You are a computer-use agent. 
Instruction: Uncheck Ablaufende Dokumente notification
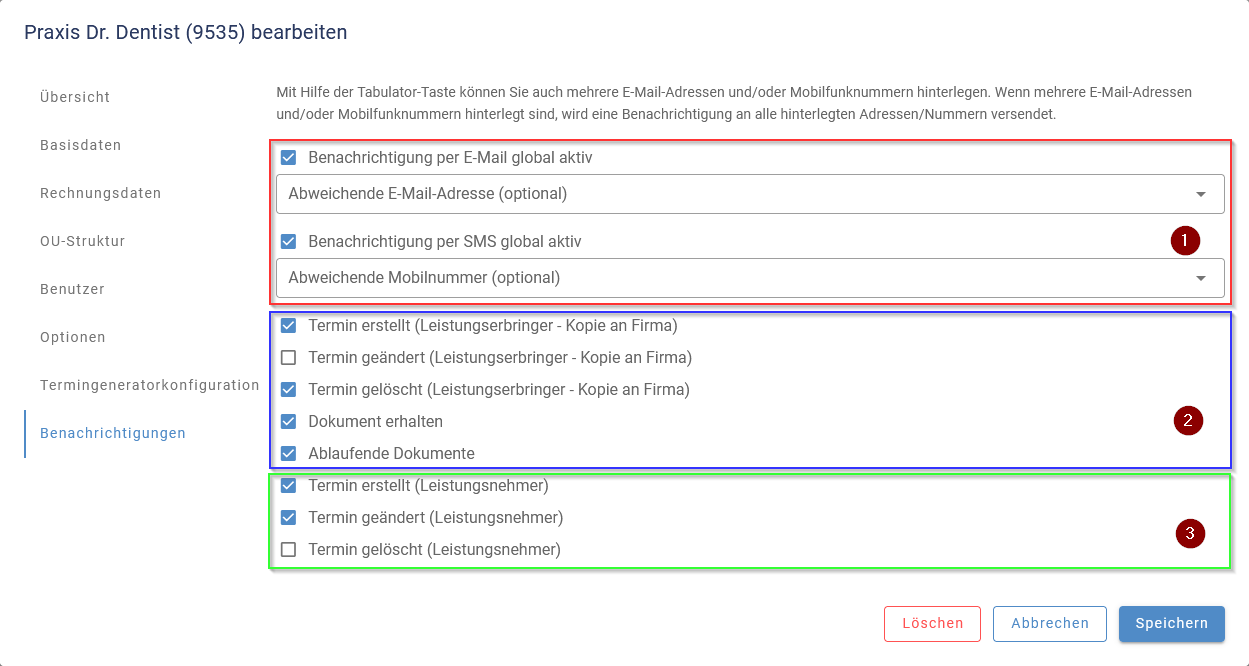(289, 454)
